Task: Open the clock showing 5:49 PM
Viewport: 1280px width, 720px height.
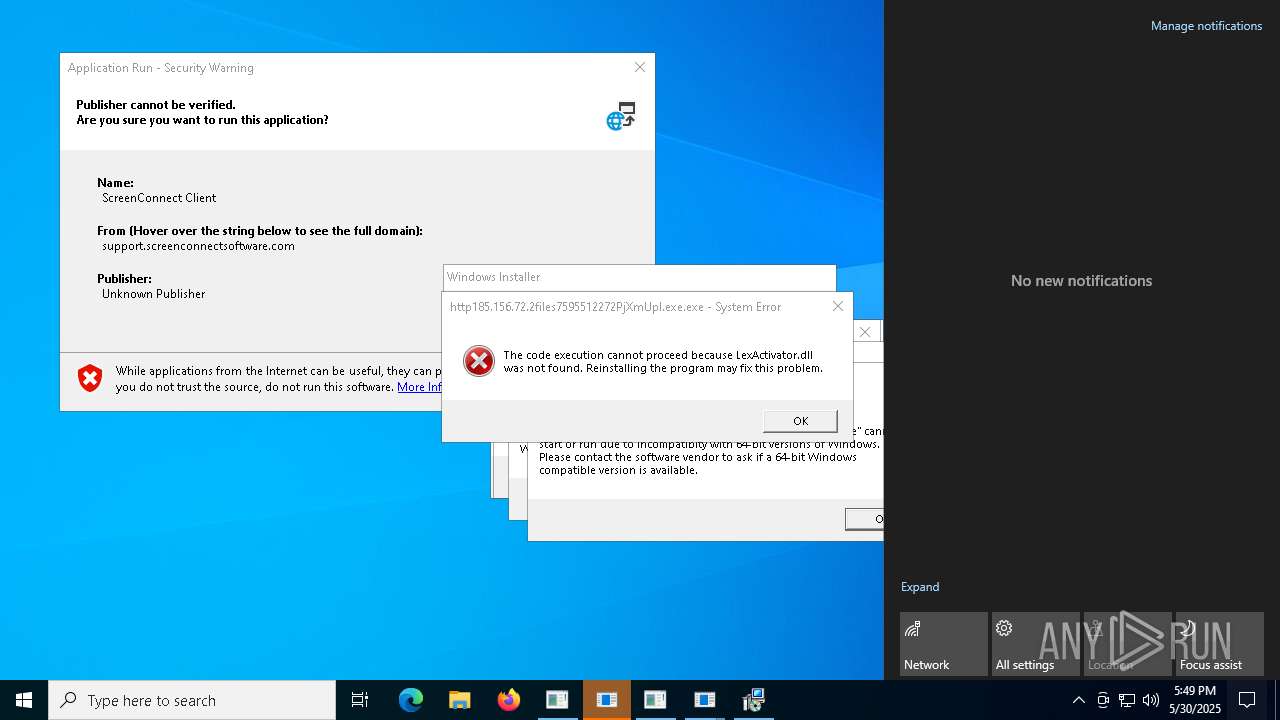Action: [x=1195, y=700]
